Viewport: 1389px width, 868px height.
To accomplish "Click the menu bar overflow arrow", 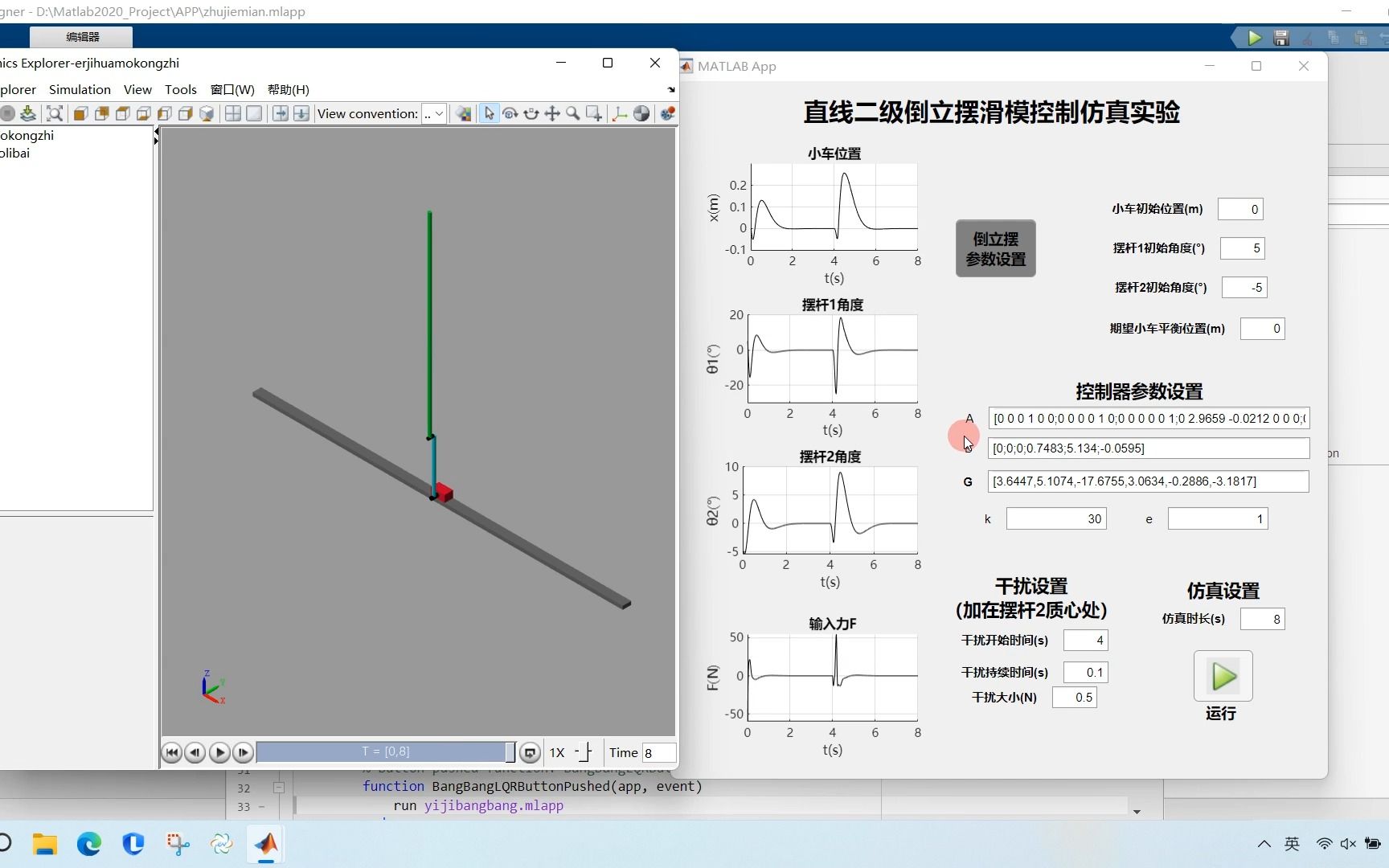I will point(671,89).
